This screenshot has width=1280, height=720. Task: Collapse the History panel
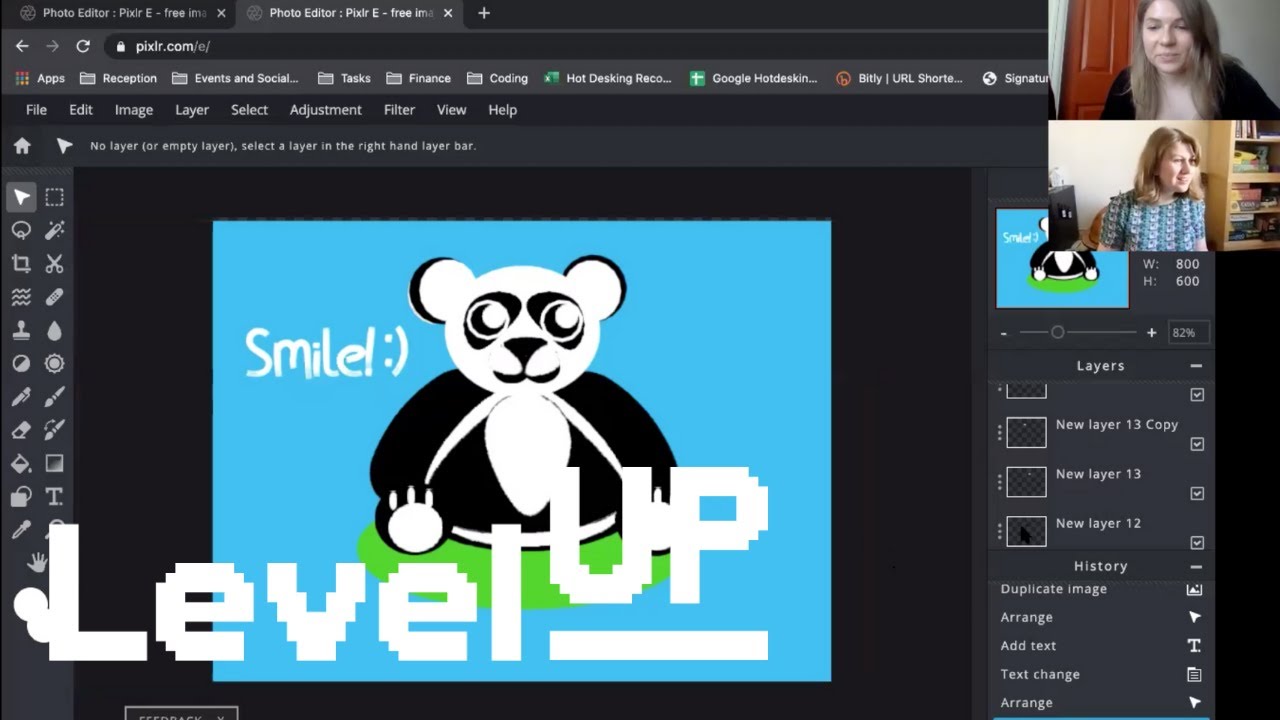[1196, 566]
